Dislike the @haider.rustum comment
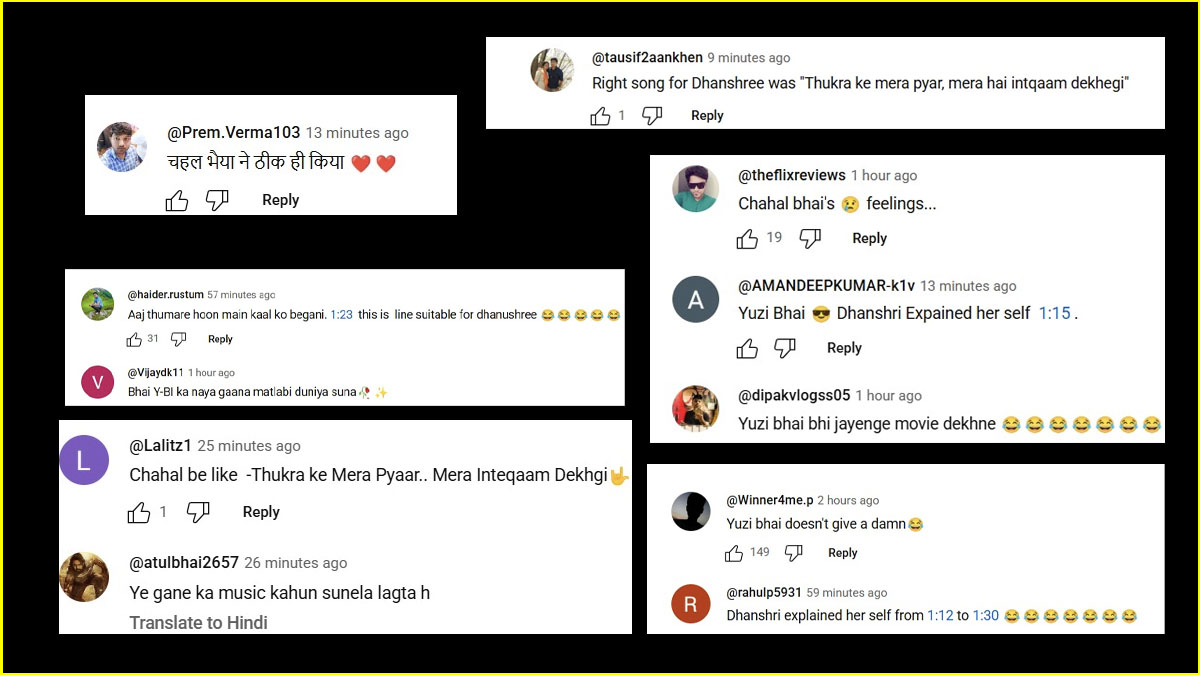This screenshot has height=675, width=1200. click(178, 339)
